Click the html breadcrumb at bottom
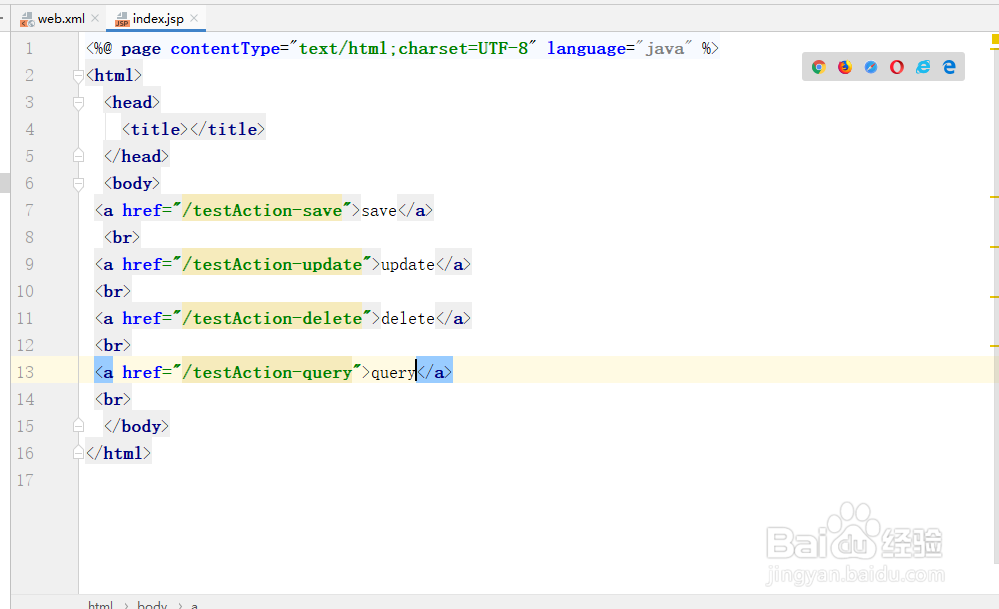 point(100,604)
